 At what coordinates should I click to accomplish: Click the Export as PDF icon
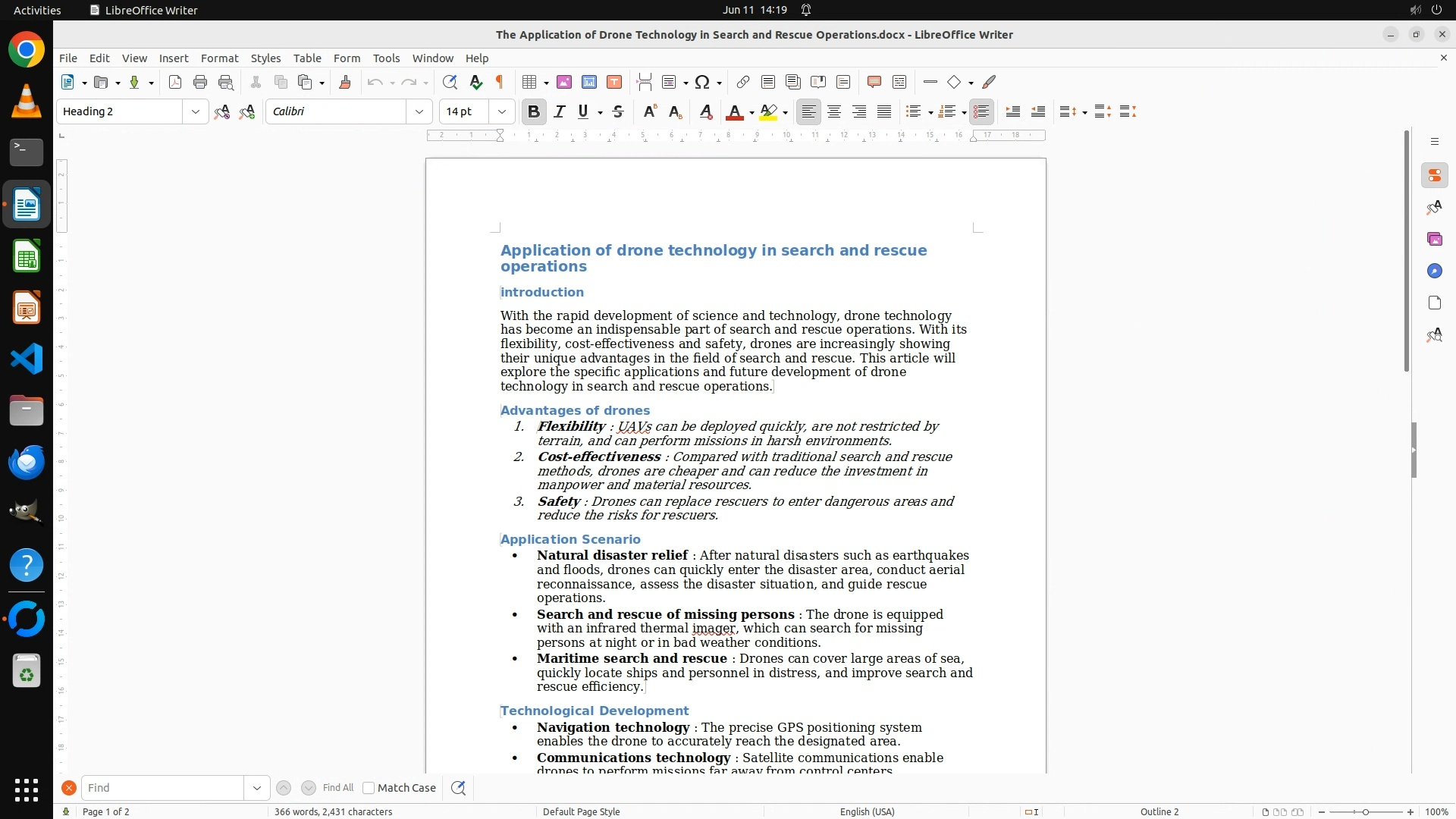click(x=175, y=83)
